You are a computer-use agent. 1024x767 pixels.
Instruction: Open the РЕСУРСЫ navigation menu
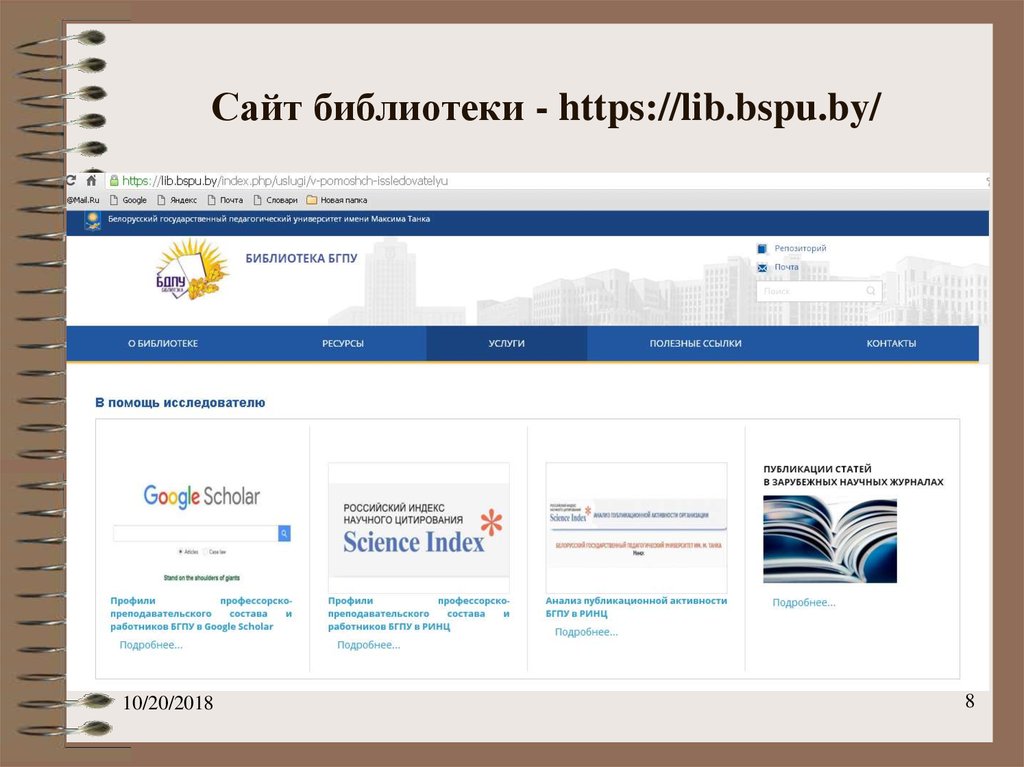(x=342, y=342)
